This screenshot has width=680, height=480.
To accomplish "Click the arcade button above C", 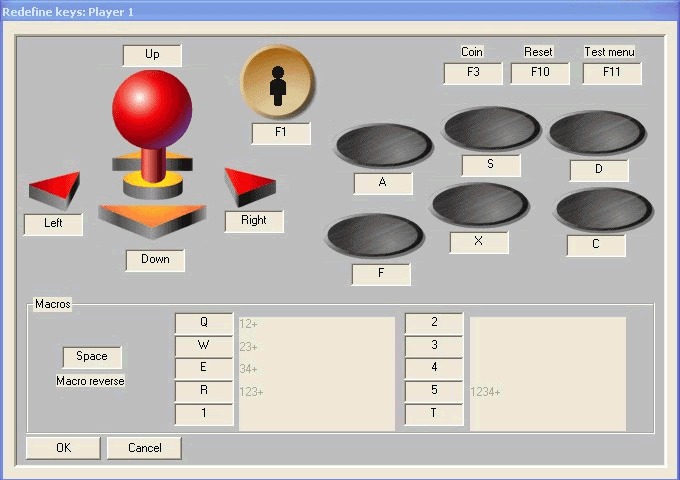I will tap(603, 209).
